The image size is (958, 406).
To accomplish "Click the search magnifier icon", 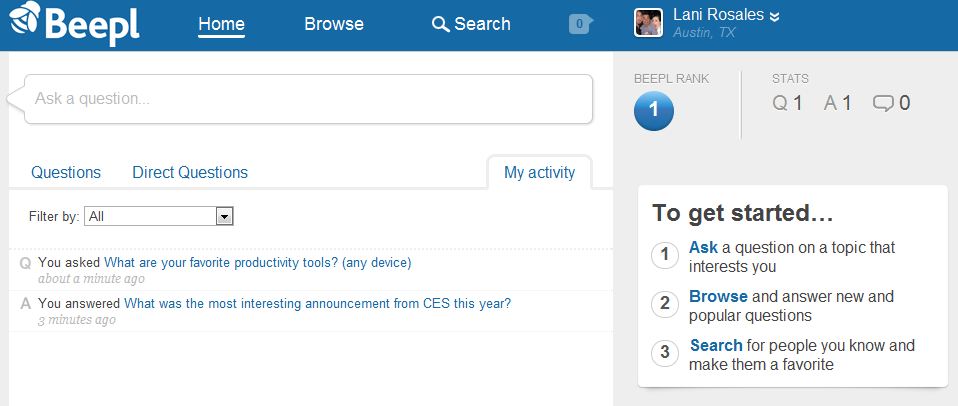I will pos(440,24).
